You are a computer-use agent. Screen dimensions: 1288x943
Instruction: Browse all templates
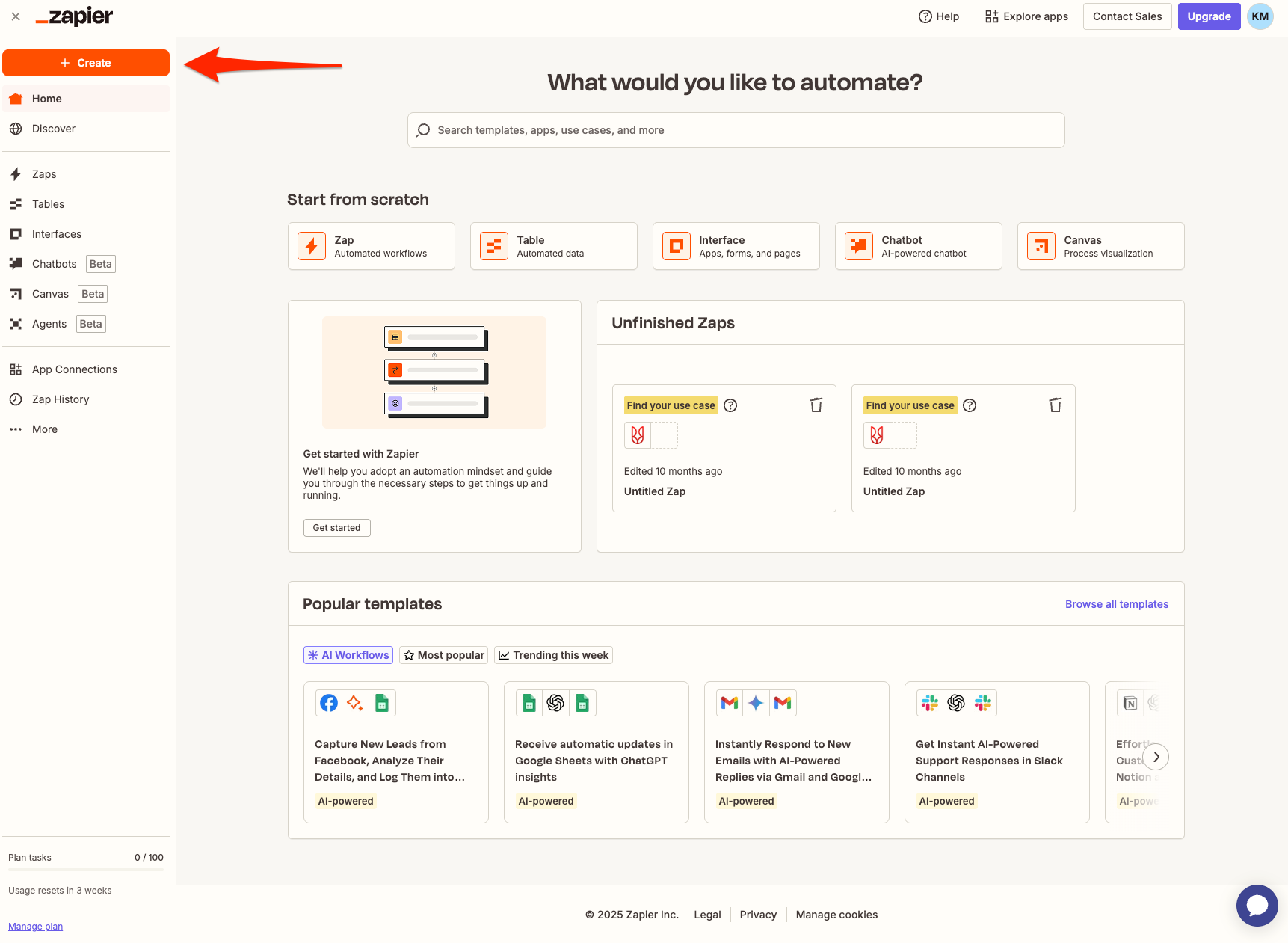(x=1117, y=603)
